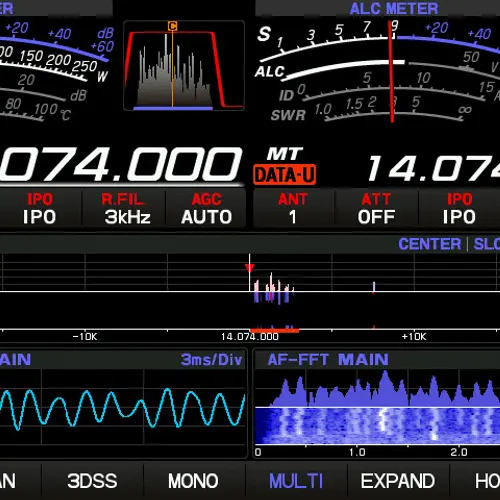500x500 pixels.
Task: Tap the orange C filter center marker
Action: [172, 26]
